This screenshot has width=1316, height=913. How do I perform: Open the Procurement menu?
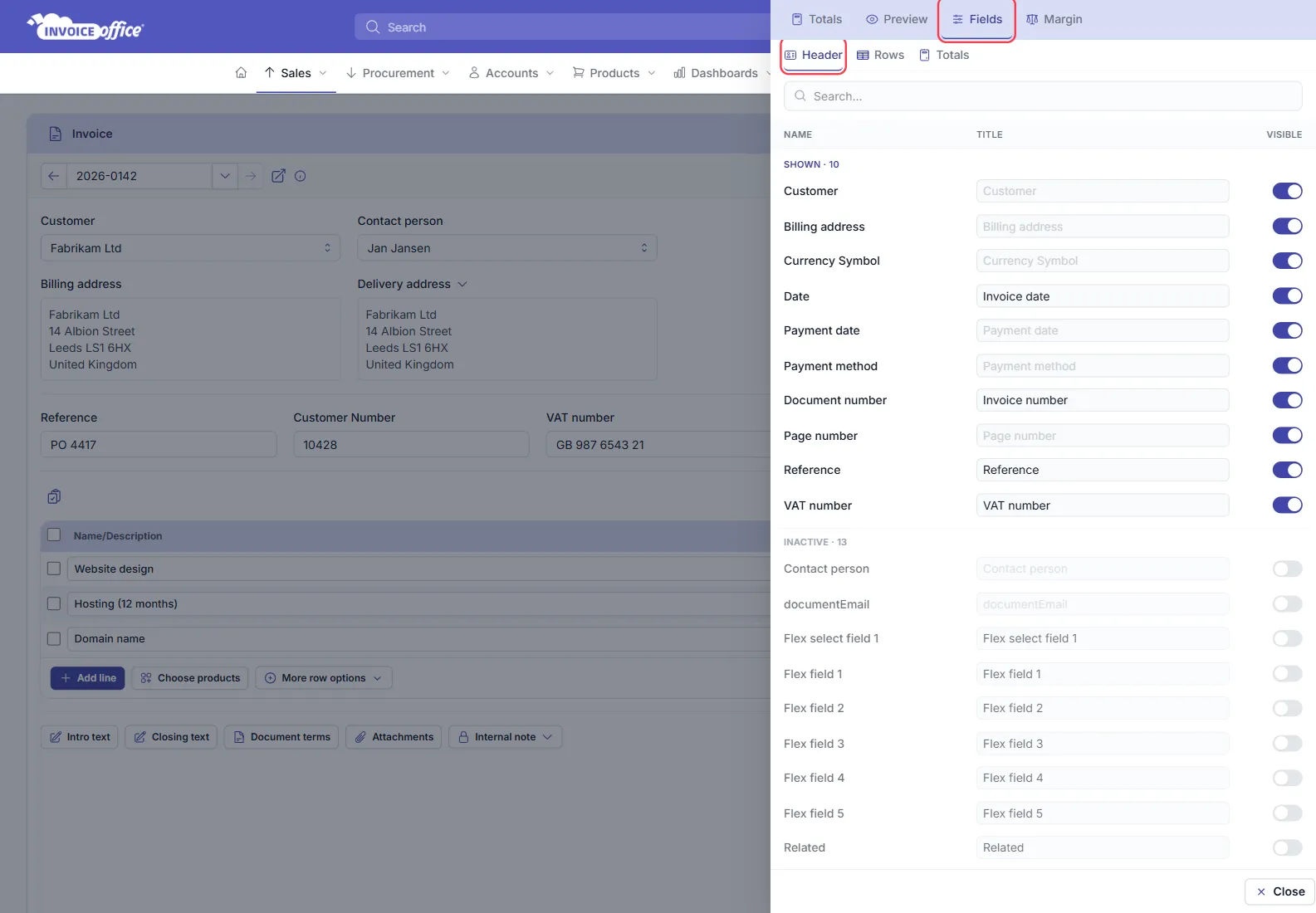coord(398,73)
